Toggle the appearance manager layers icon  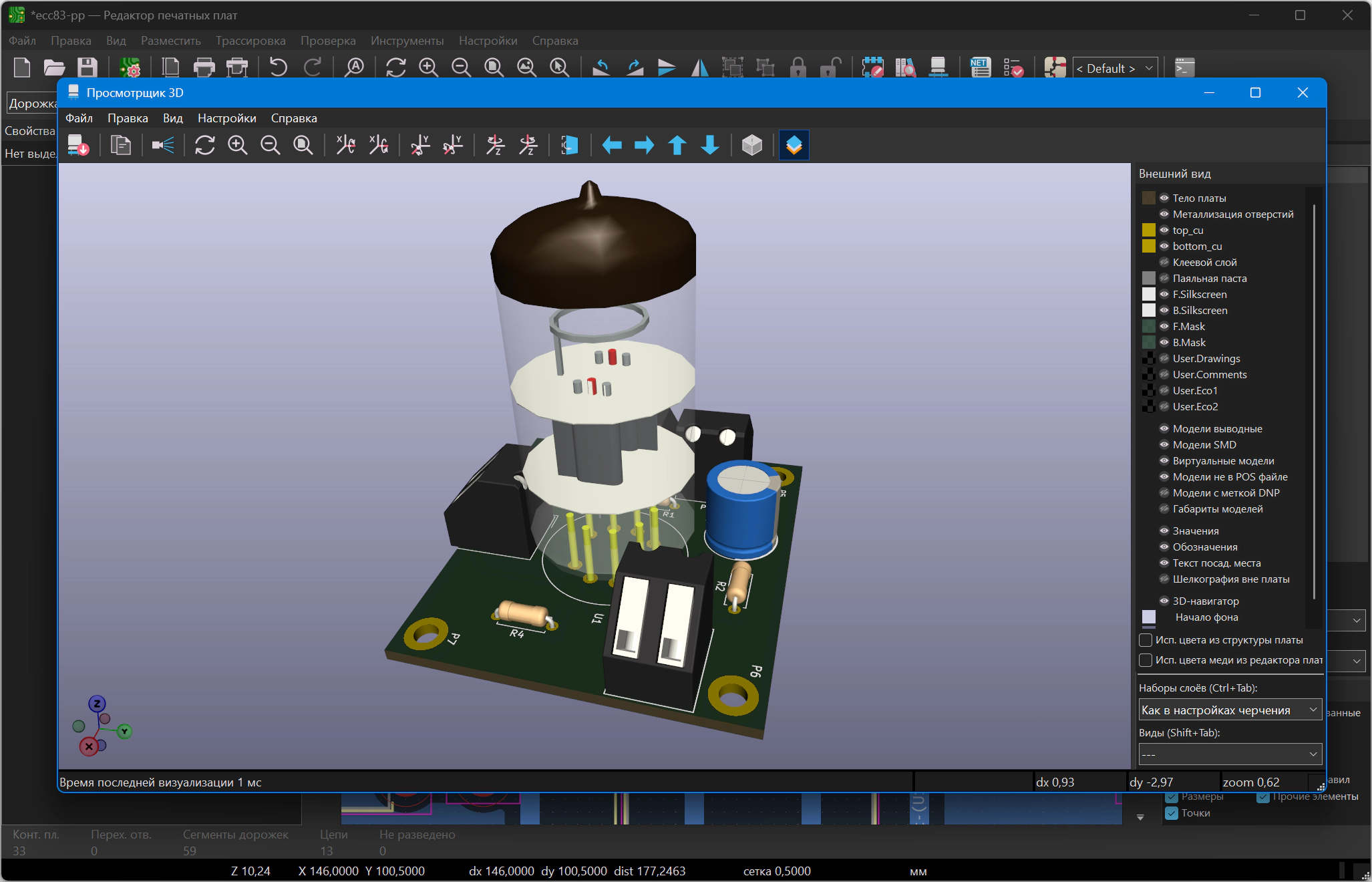pyautogui.click(x=794, y=145)
